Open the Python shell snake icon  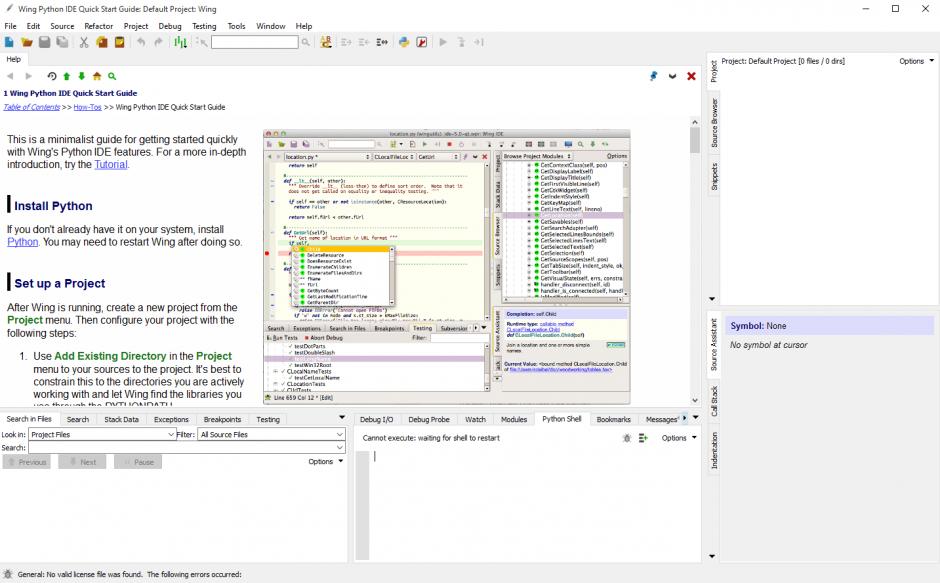point(403,42)
